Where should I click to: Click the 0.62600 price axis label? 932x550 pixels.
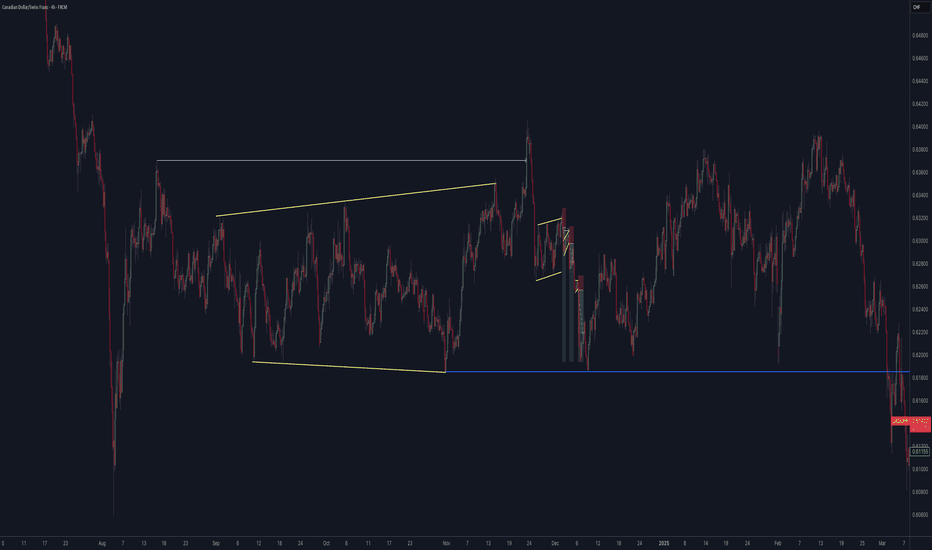pyautogui.click(x=920, y=287)
